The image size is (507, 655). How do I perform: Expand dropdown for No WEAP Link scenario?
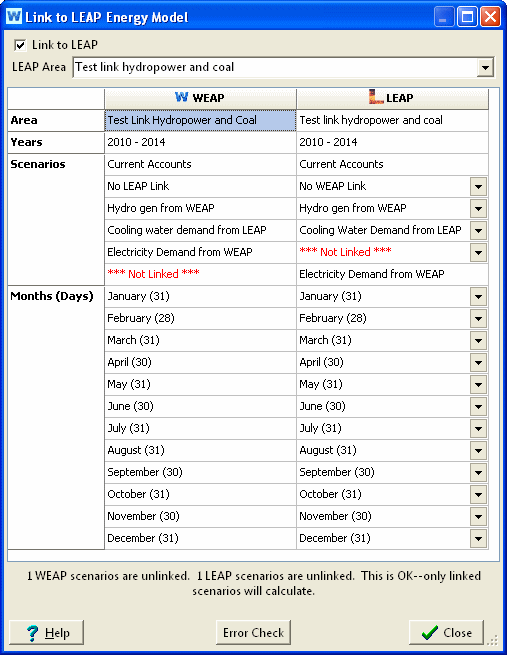coord(479,186)
